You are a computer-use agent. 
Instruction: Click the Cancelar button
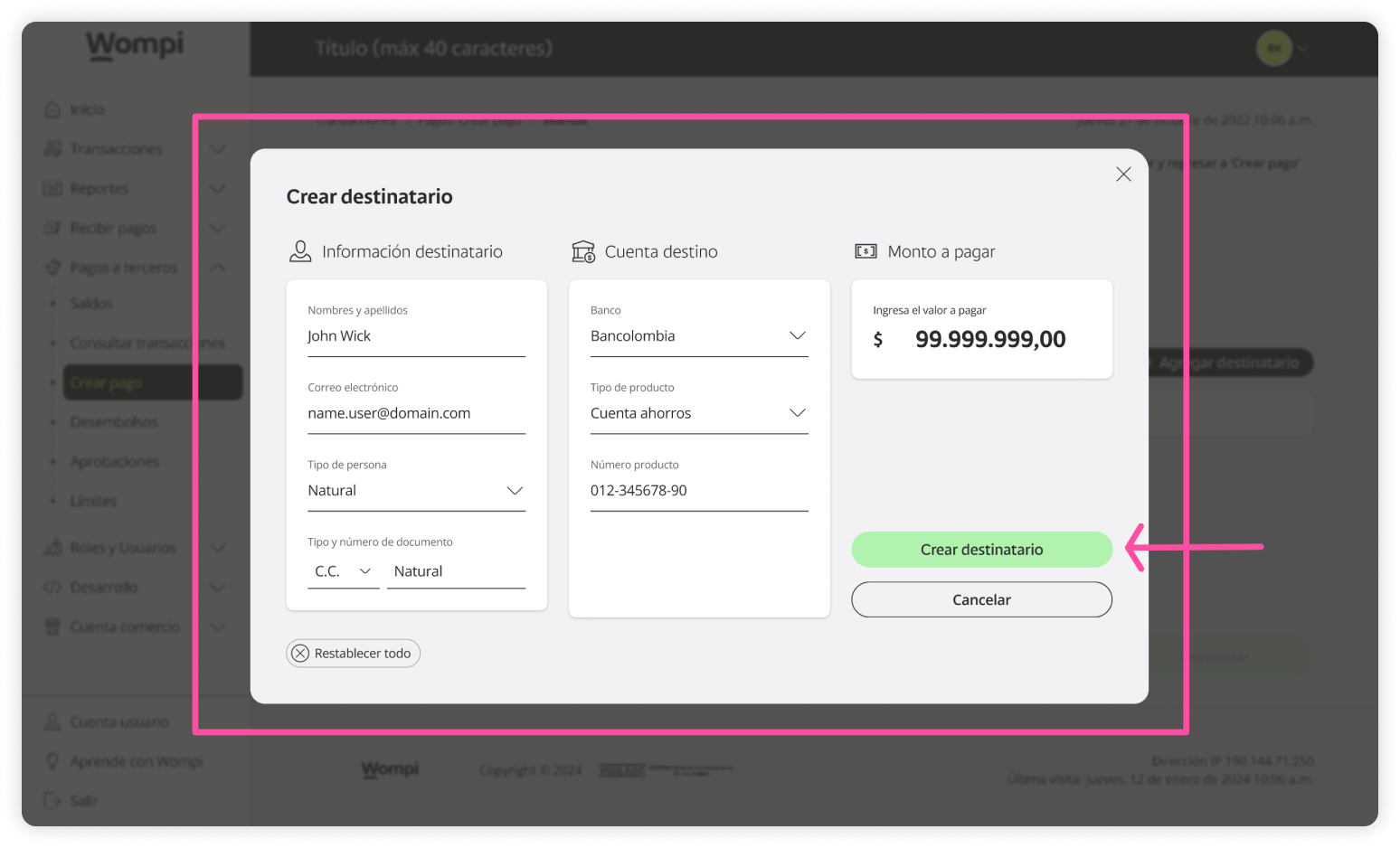[981, 599]
